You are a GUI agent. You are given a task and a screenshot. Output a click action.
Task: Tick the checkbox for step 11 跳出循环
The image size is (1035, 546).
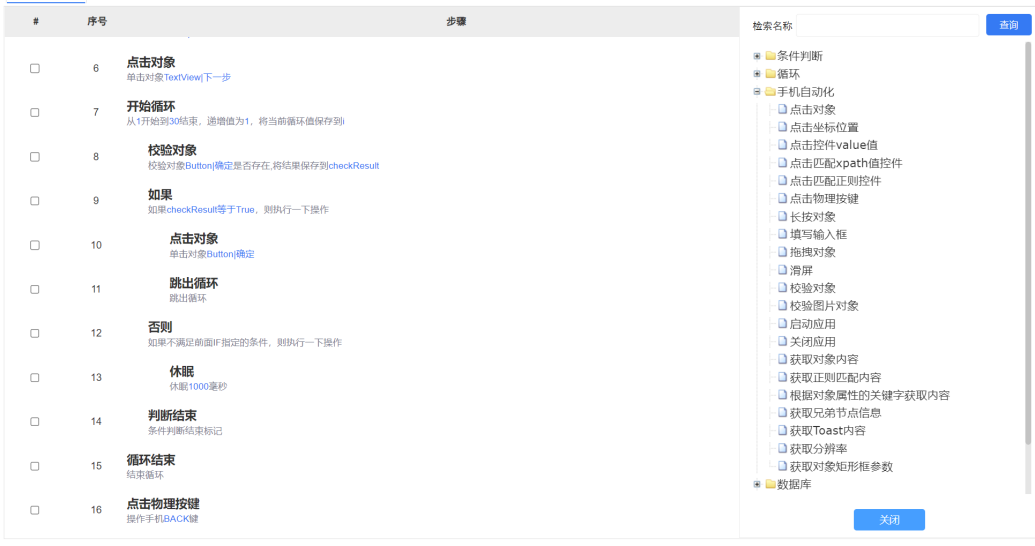click(x=35, y=289)
